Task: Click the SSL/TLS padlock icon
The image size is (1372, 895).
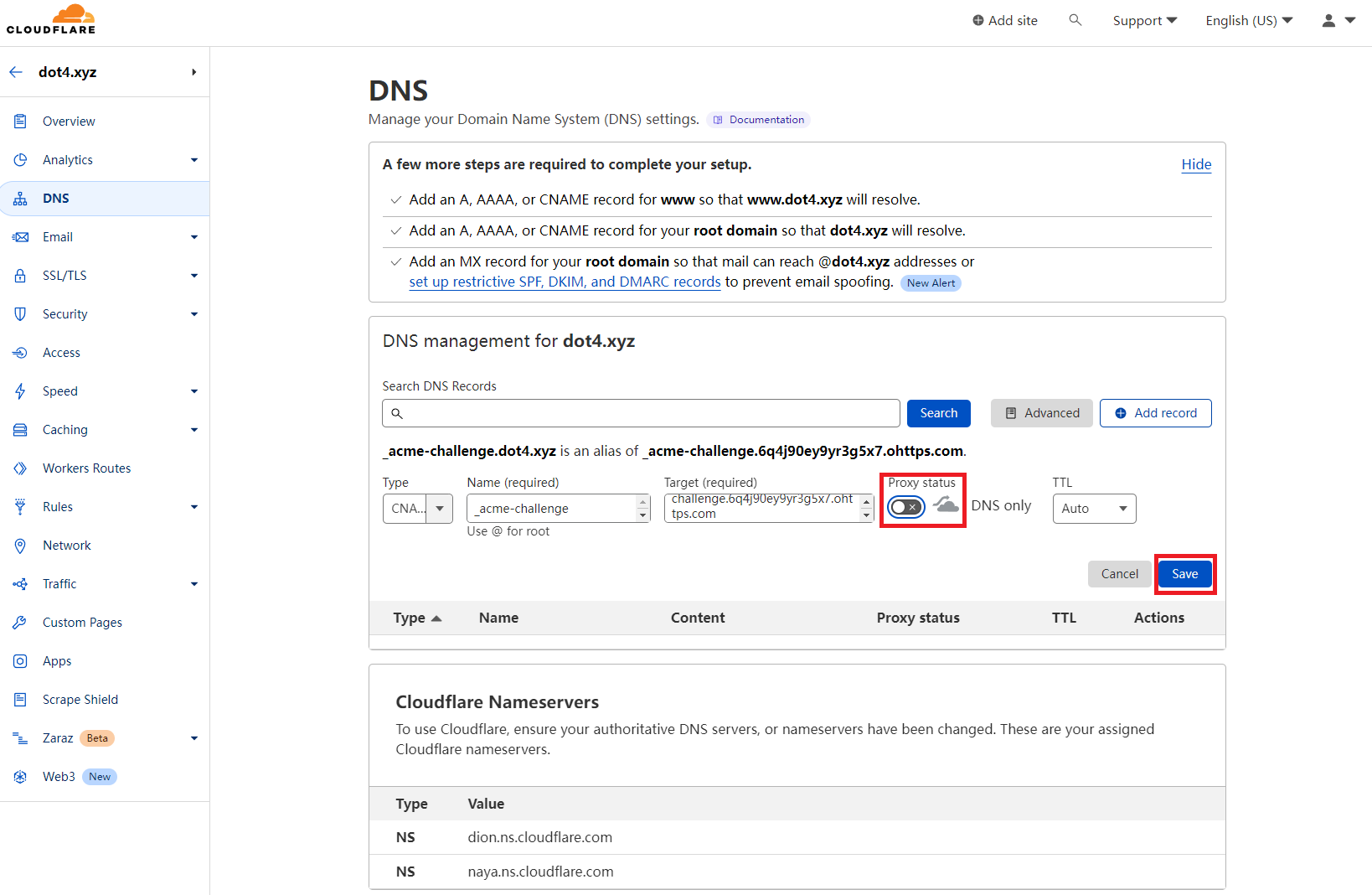Action: [20, 276]
